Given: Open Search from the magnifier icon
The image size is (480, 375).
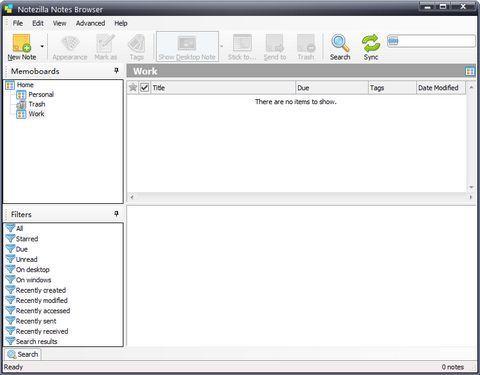Looking at the screenshot, I should (x=340, y=47).
